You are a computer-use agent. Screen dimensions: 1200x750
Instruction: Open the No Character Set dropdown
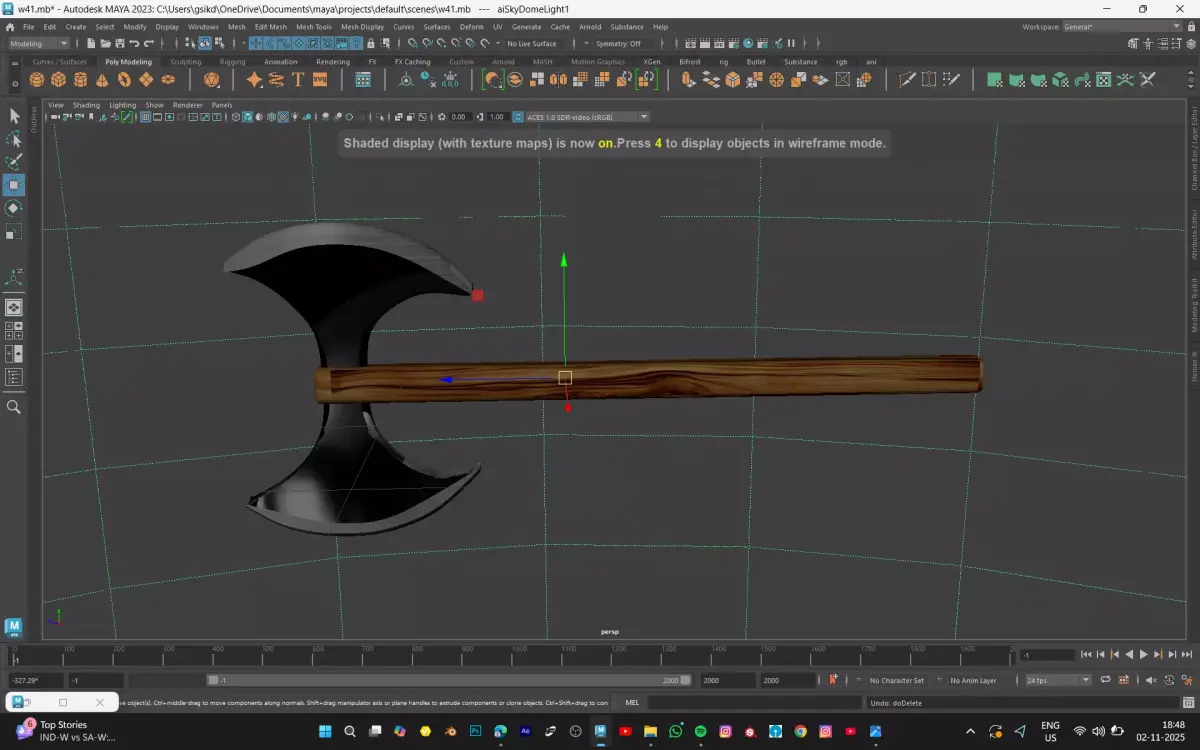pyautogui.click(x=897, y=680)
